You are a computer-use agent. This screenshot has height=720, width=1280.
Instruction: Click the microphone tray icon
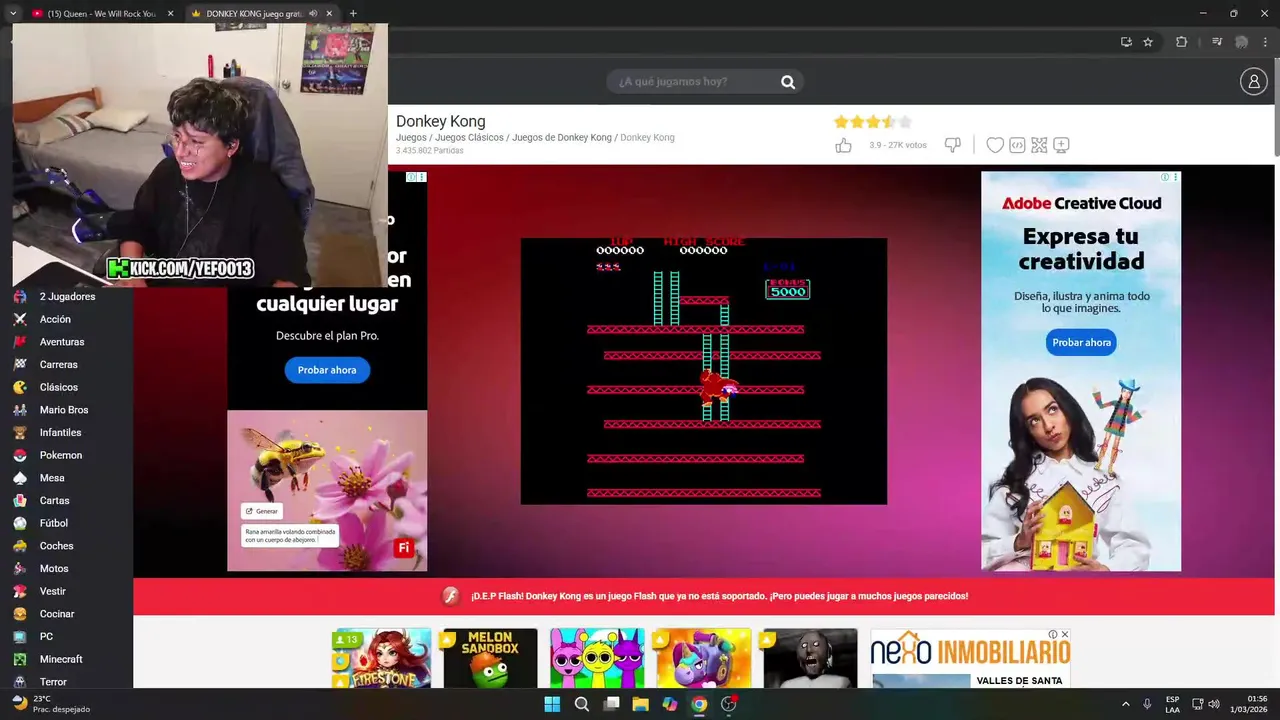click(x=1147, y=704)
